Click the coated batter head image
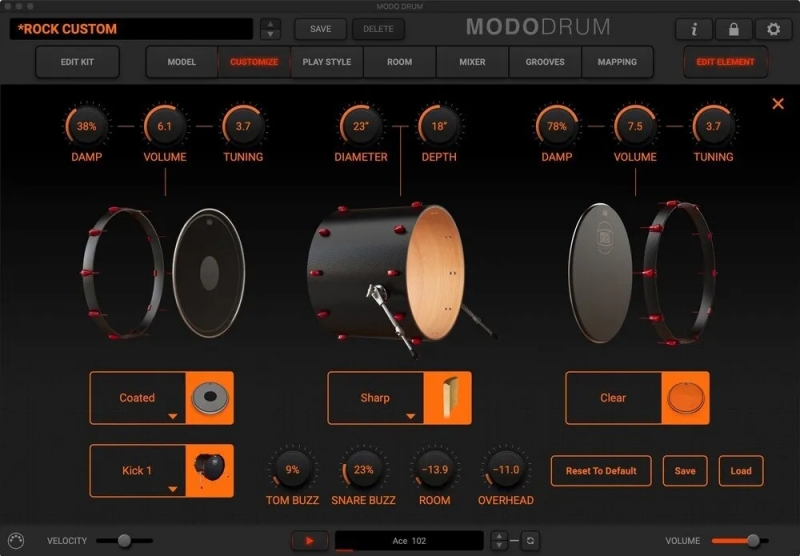Viewport: 800px width, 556px height. (x=209, y=273)
